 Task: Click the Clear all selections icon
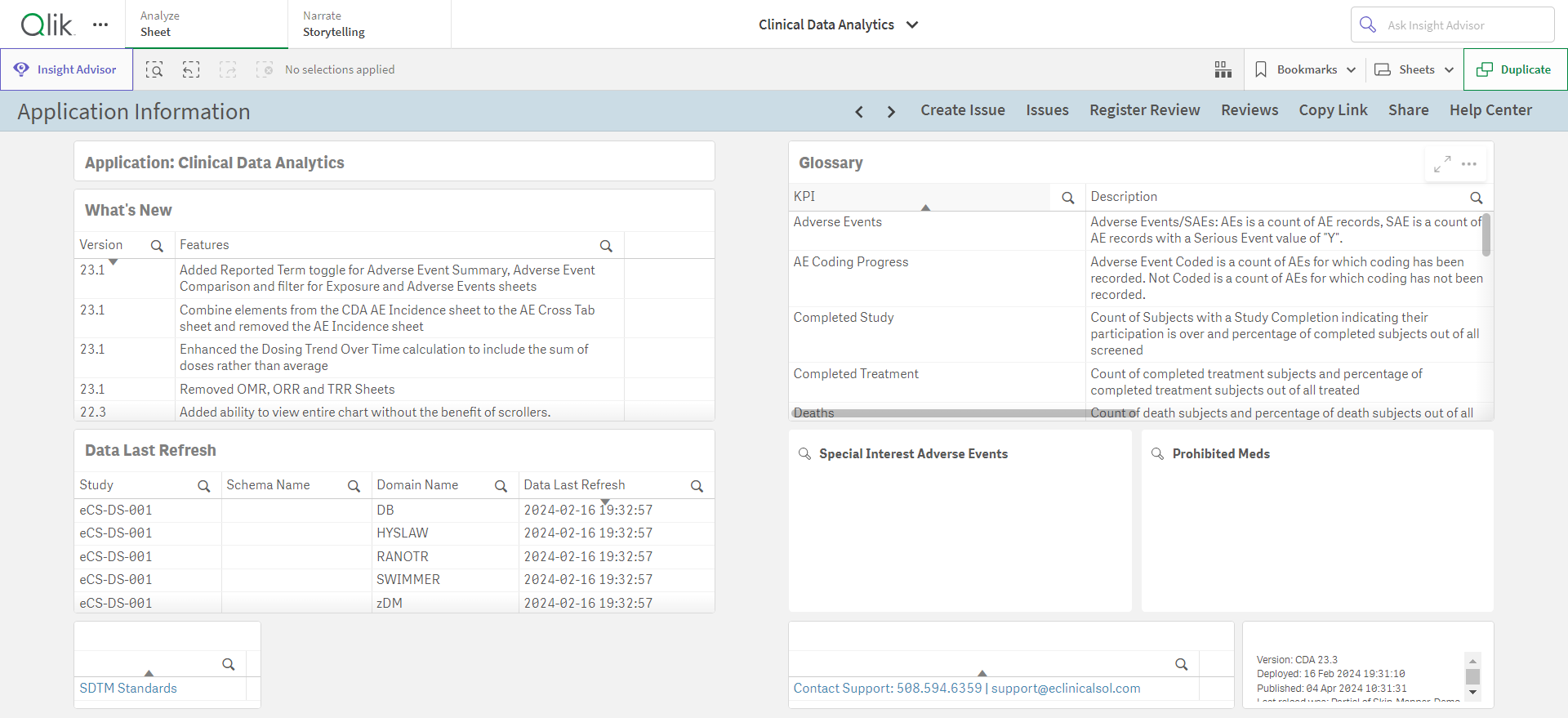(265, 69)
